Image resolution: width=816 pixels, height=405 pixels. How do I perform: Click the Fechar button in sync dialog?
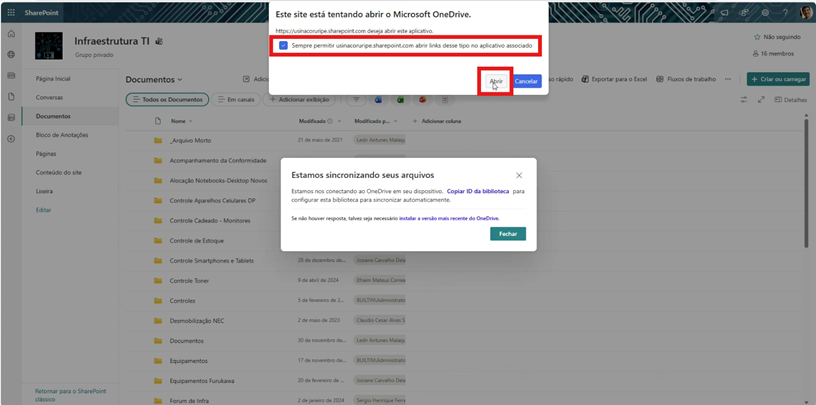pos(508,234)
